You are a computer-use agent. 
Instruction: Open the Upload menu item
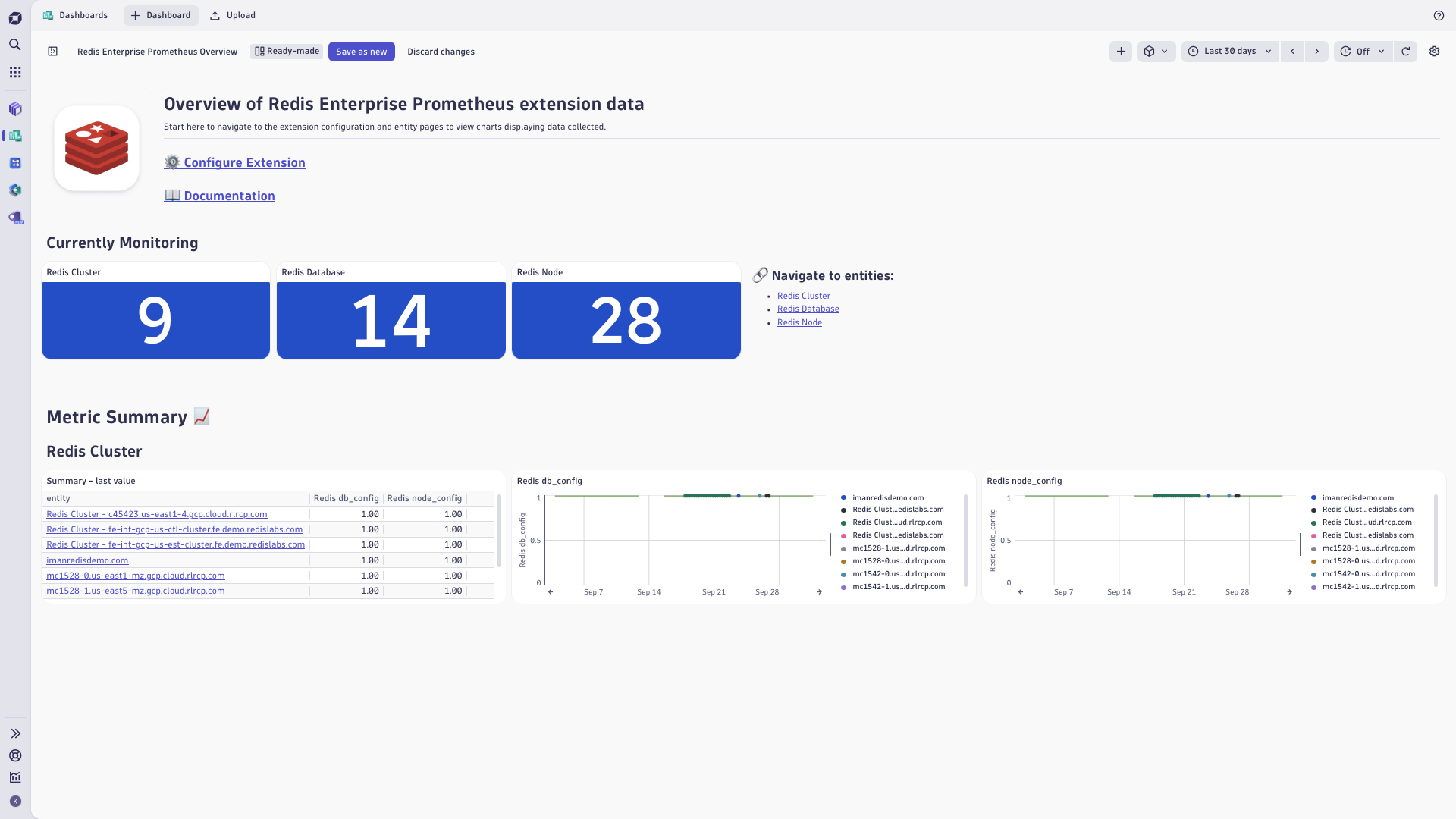[x=232, y=15]
